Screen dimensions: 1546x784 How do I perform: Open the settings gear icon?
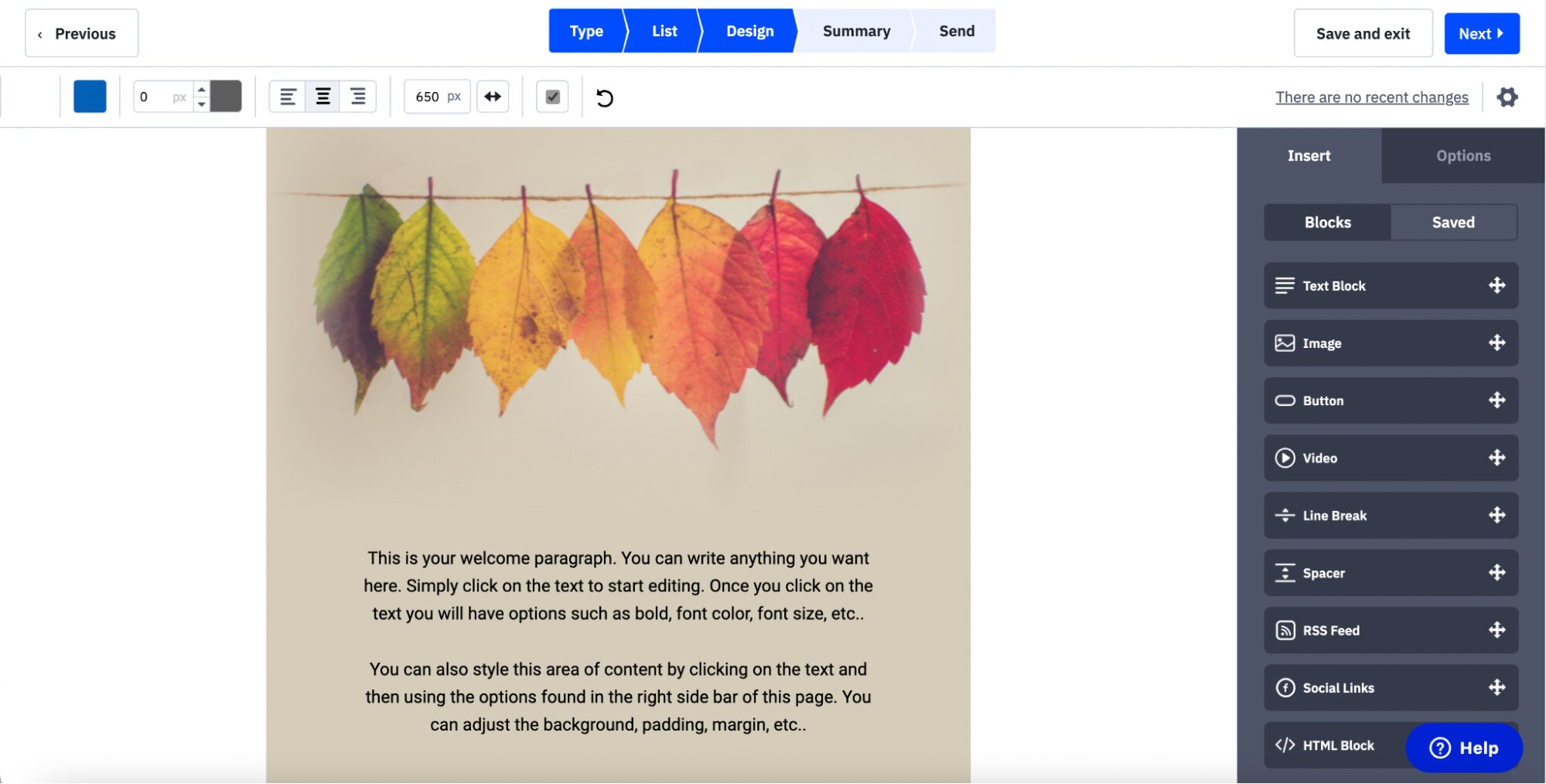[x=1507, y=97]
